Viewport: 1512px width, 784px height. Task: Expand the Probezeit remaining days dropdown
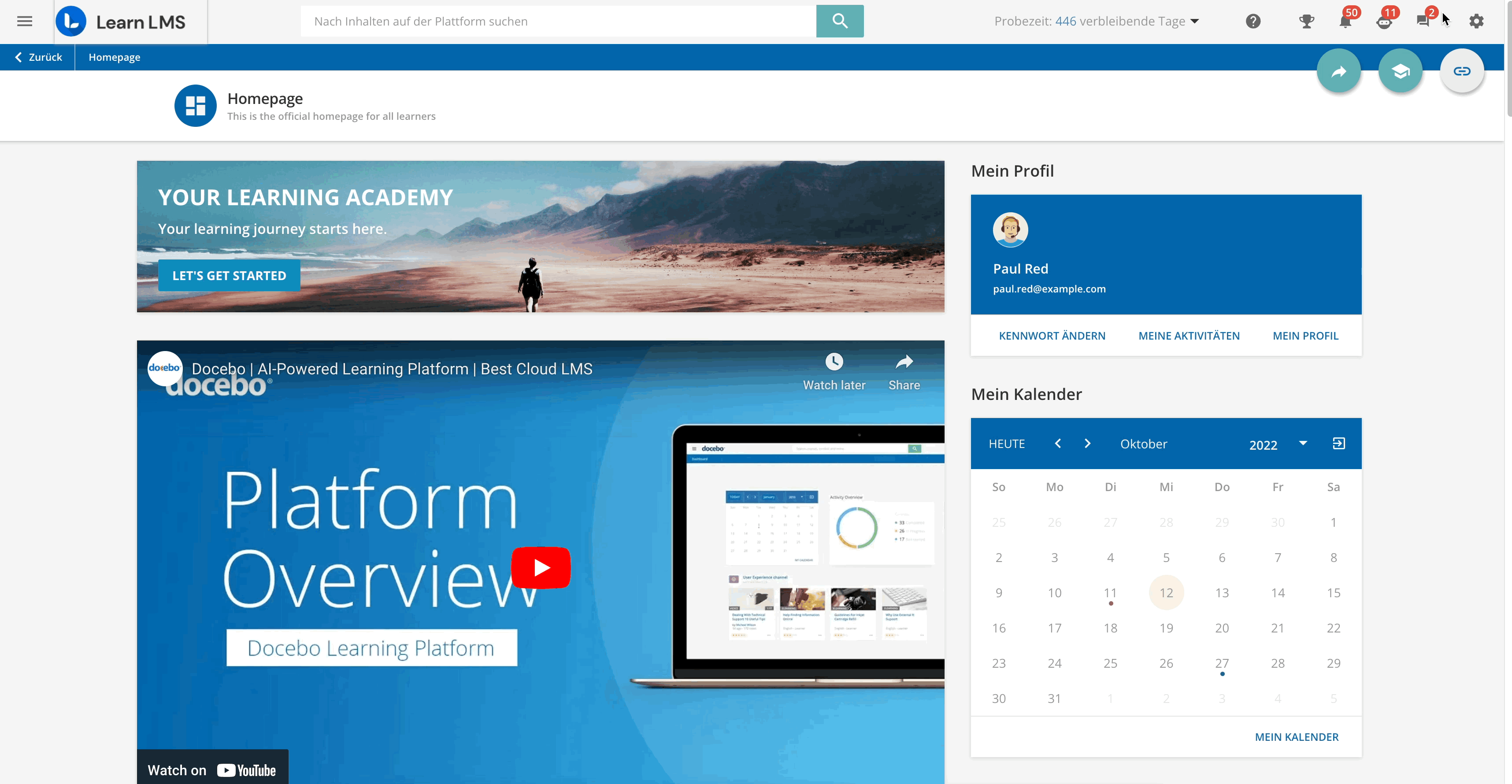point(1194,22)
